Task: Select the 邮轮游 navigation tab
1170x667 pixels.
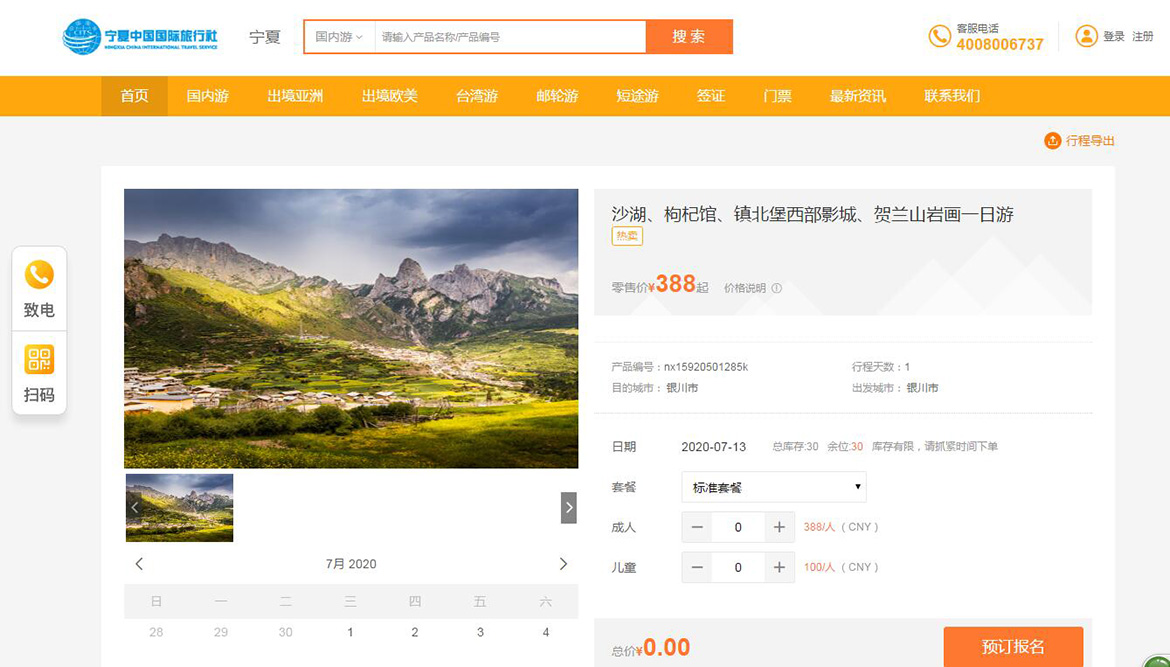Action: (557, 96)
